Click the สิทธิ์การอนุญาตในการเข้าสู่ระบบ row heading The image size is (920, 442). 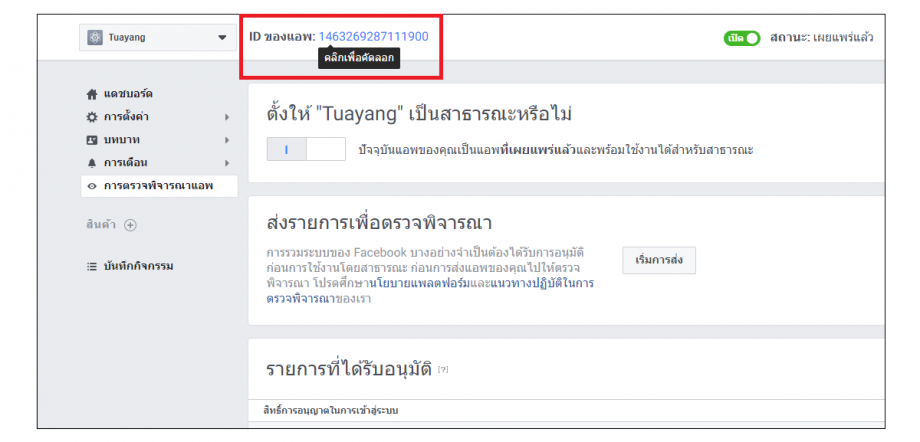(331, 410)
